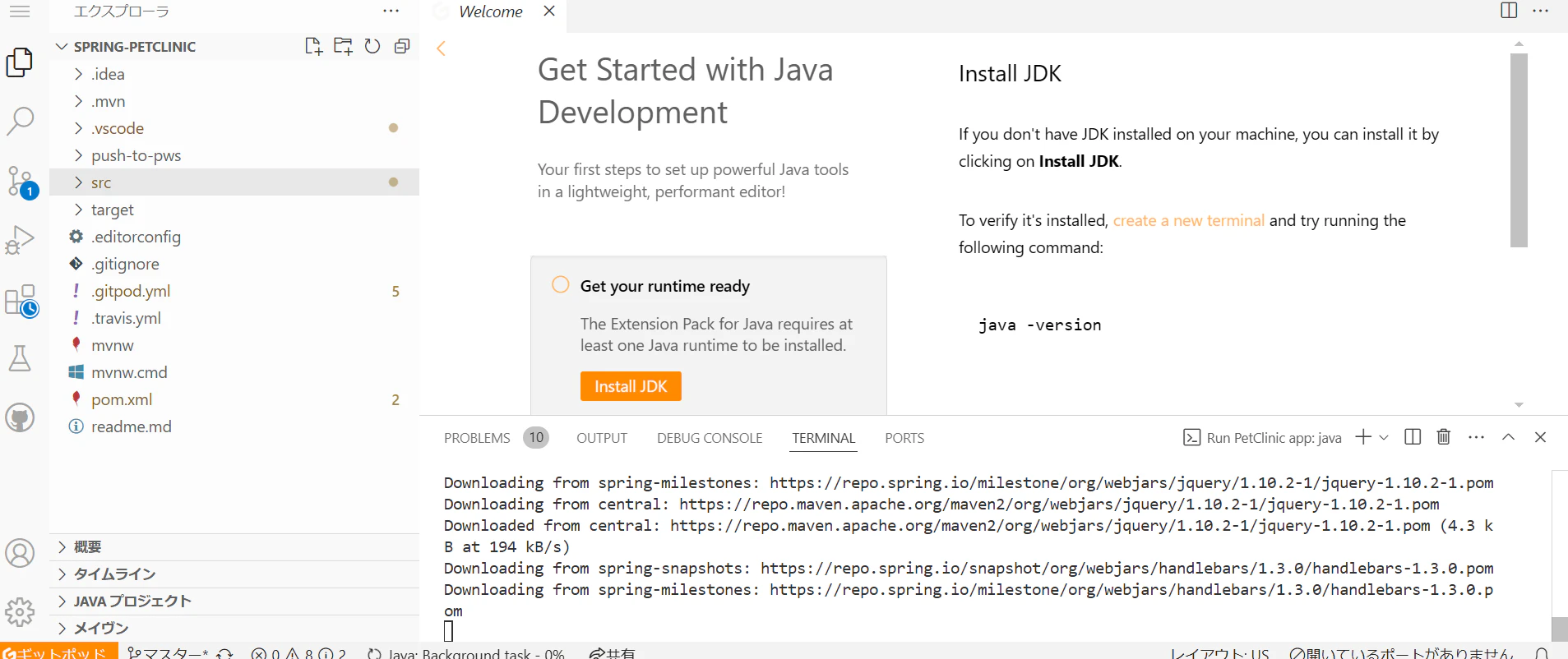1568x659 pixels.
Task: Split the terminal panel
Action: coord(1413,437)
